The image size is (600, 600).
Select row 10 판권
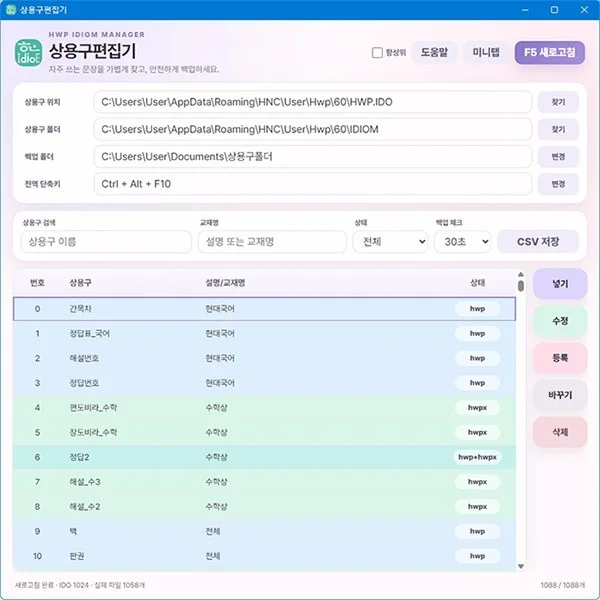point(264,556)
